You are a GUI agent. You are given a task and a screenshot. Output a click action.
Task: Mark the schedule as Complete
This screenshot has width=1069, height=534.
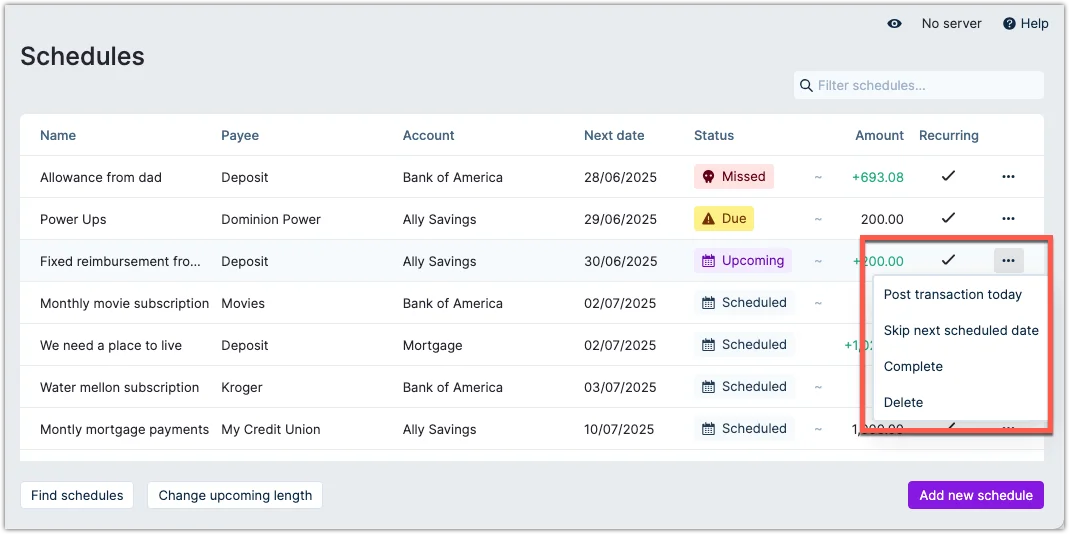tap(913, 367)
